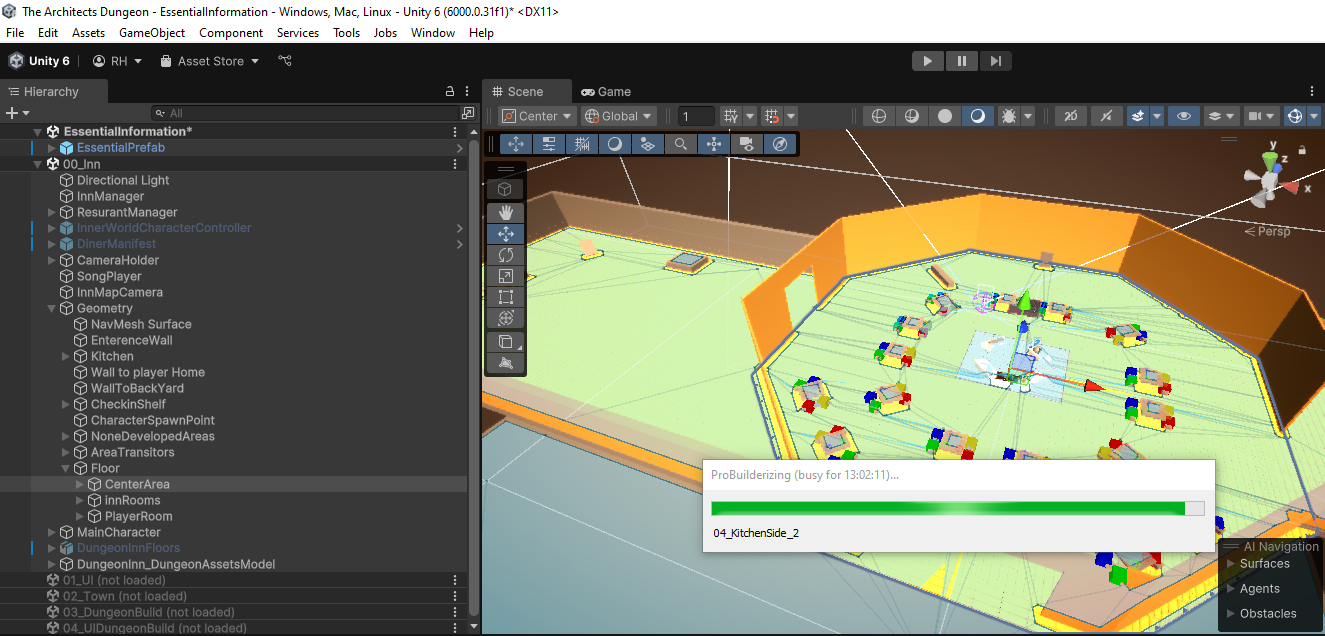Collapse the Geometry tree node
This screenshot has height=636, width=1325.
pos(52,308)
